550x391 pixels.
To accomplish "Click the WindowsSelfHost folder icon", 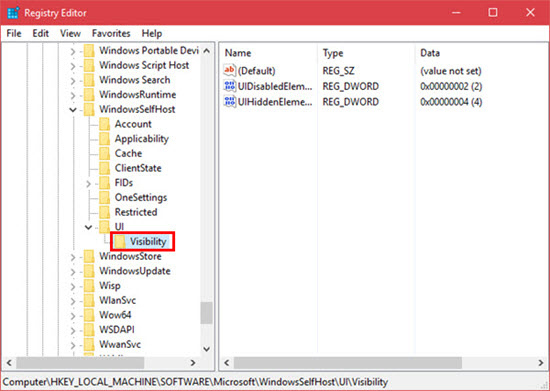I will [x=89, y=109].
